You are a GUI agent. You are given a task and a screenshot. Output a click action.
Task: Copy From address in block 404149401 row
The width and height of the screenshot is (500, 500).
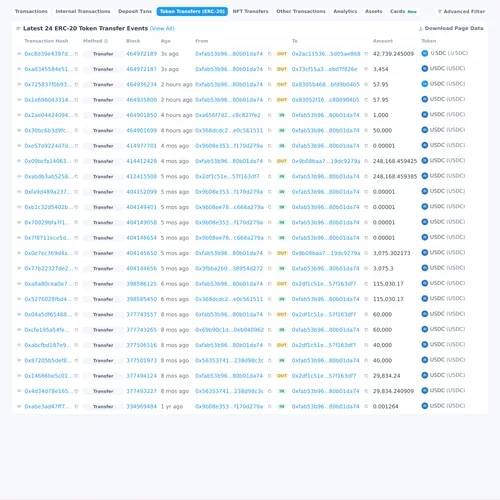(x=270, y=207)
